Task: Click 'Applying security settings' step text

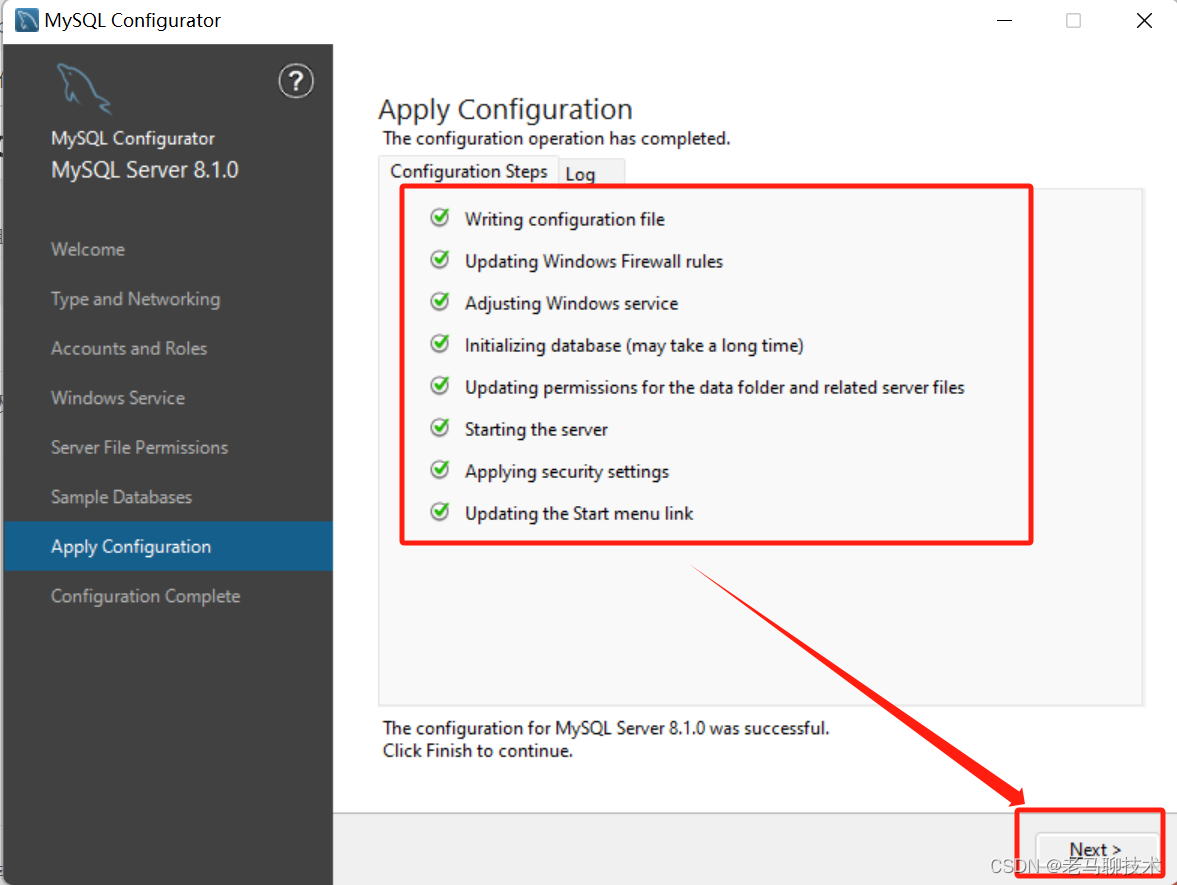Action: tap(567, 471)
